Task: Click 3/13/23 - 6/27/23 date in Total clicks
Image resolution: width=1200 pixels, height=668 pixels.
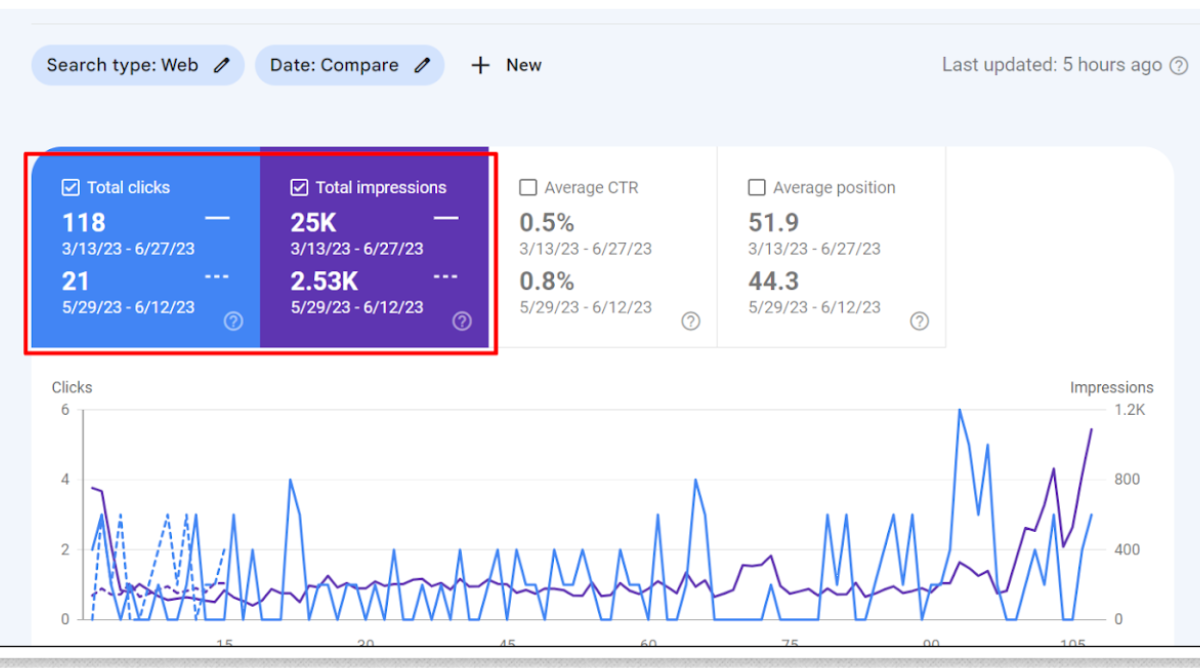Action: [x=128, y=248]
